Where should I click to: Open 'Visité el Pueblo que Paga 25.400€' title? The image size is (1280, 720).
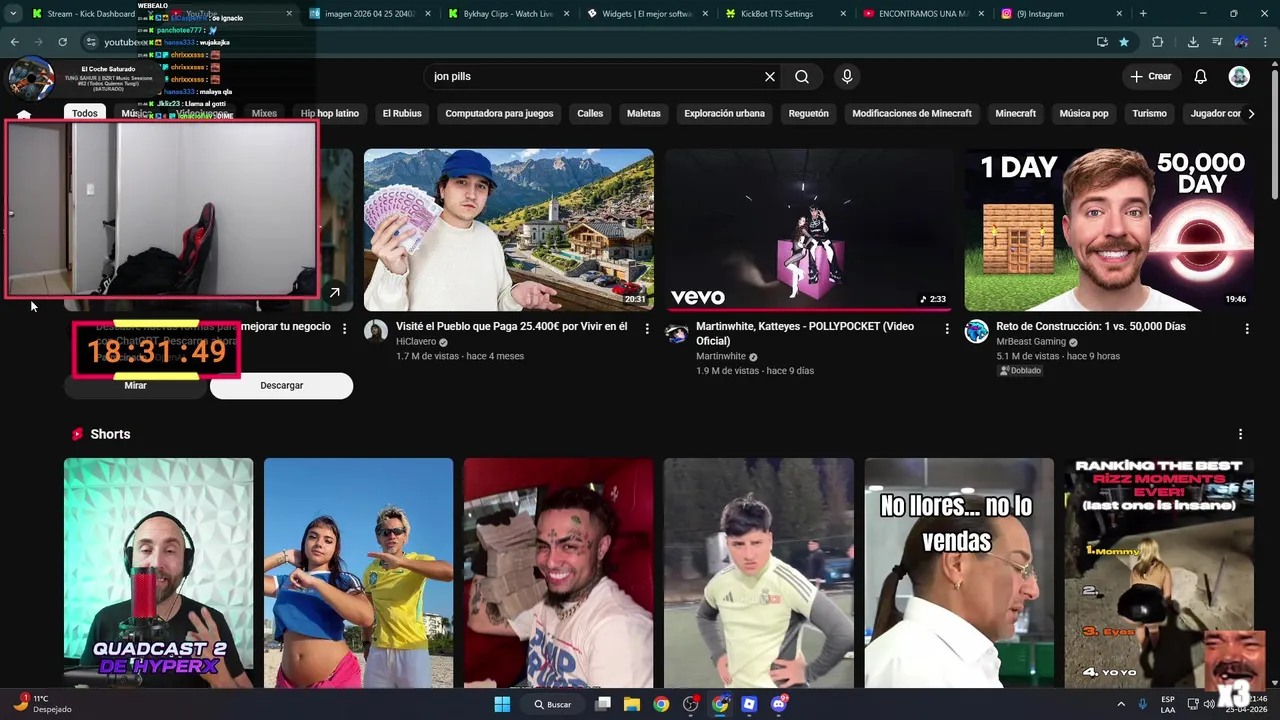(511, 327)
